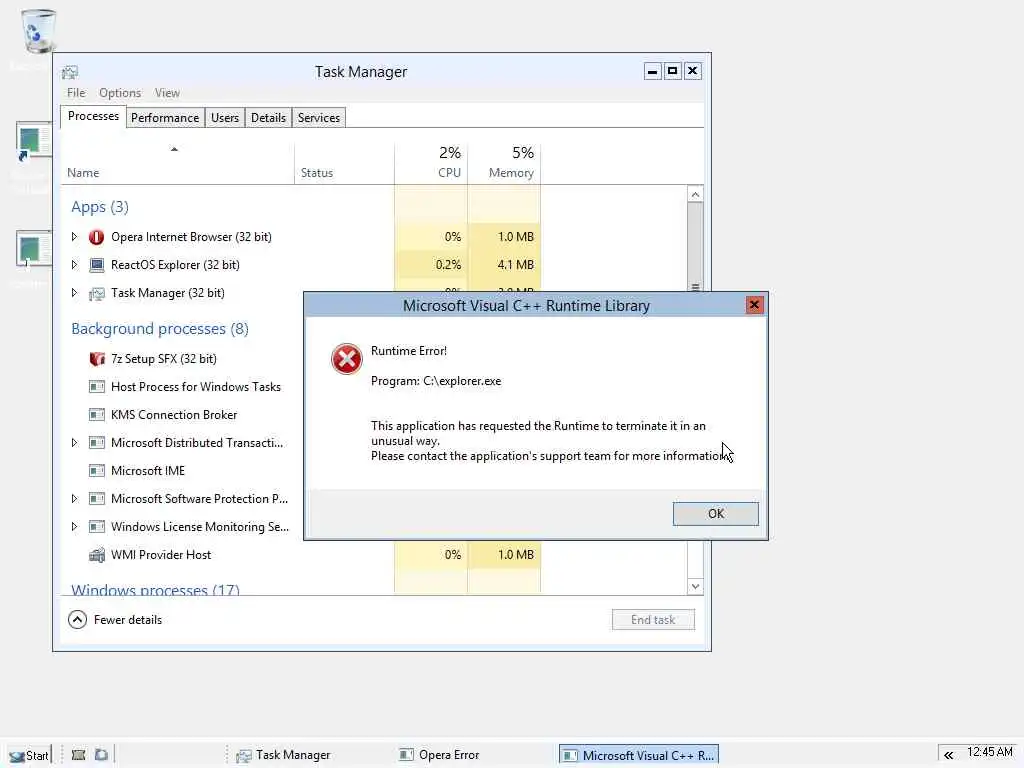This screenshot has width=1024, height=768.
Task: Click the 12:45 AM clock
Action: pyautogui.click(x=989, y=752)
